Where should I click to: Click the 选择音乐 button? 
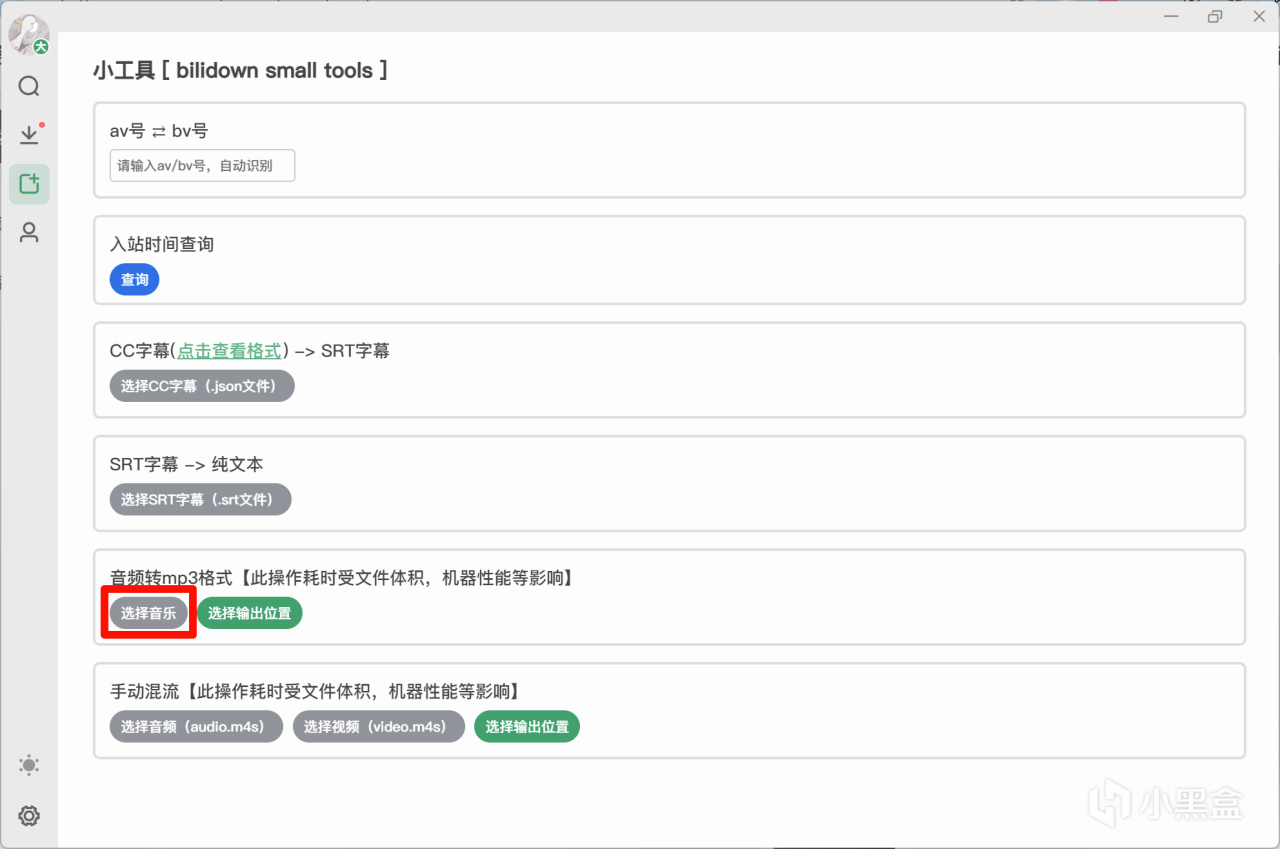point(148,613)
